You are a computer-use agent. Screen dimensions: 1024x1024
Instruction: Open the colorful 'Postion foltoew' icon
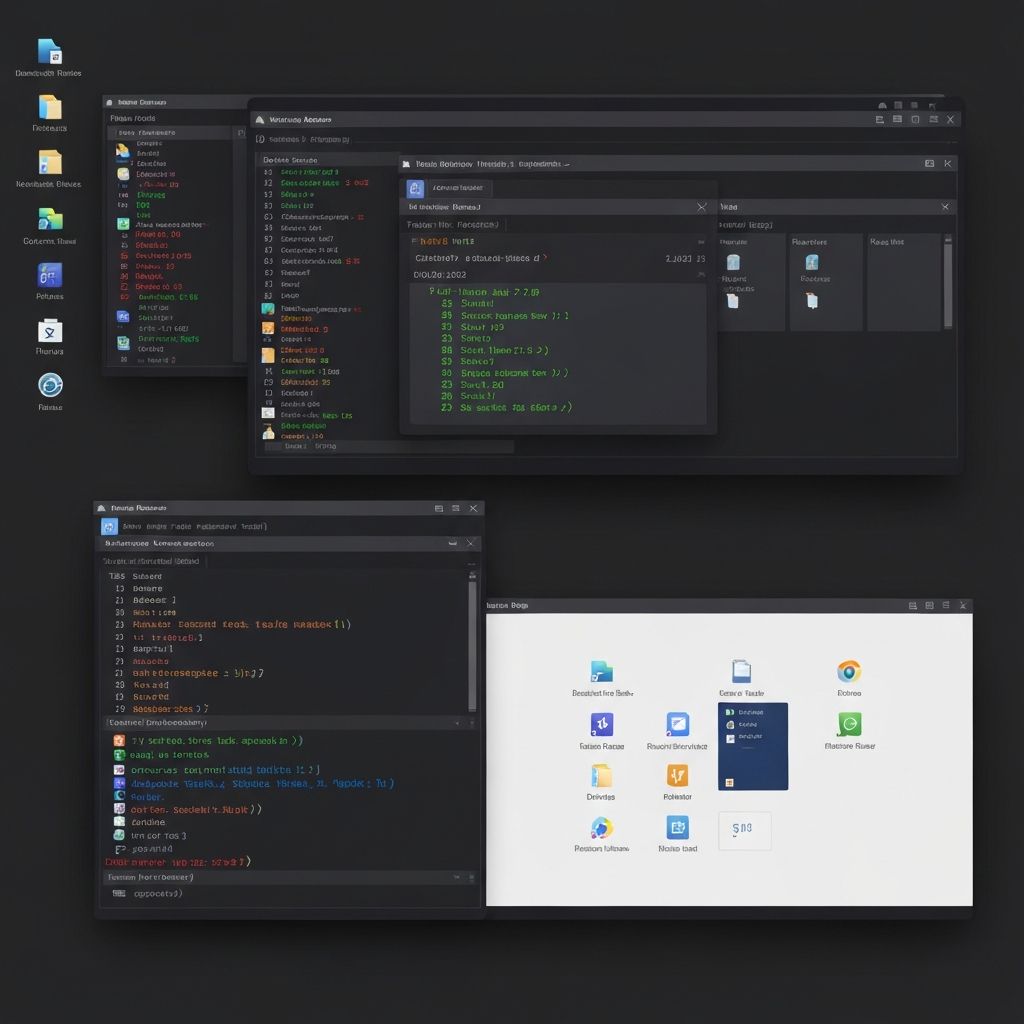[601, 827]
